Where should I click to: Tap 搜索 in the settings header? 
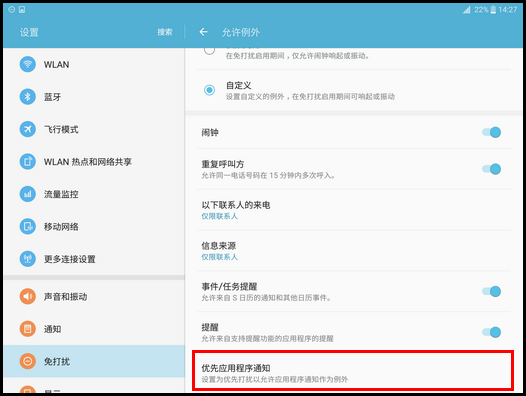click(165, 32)
